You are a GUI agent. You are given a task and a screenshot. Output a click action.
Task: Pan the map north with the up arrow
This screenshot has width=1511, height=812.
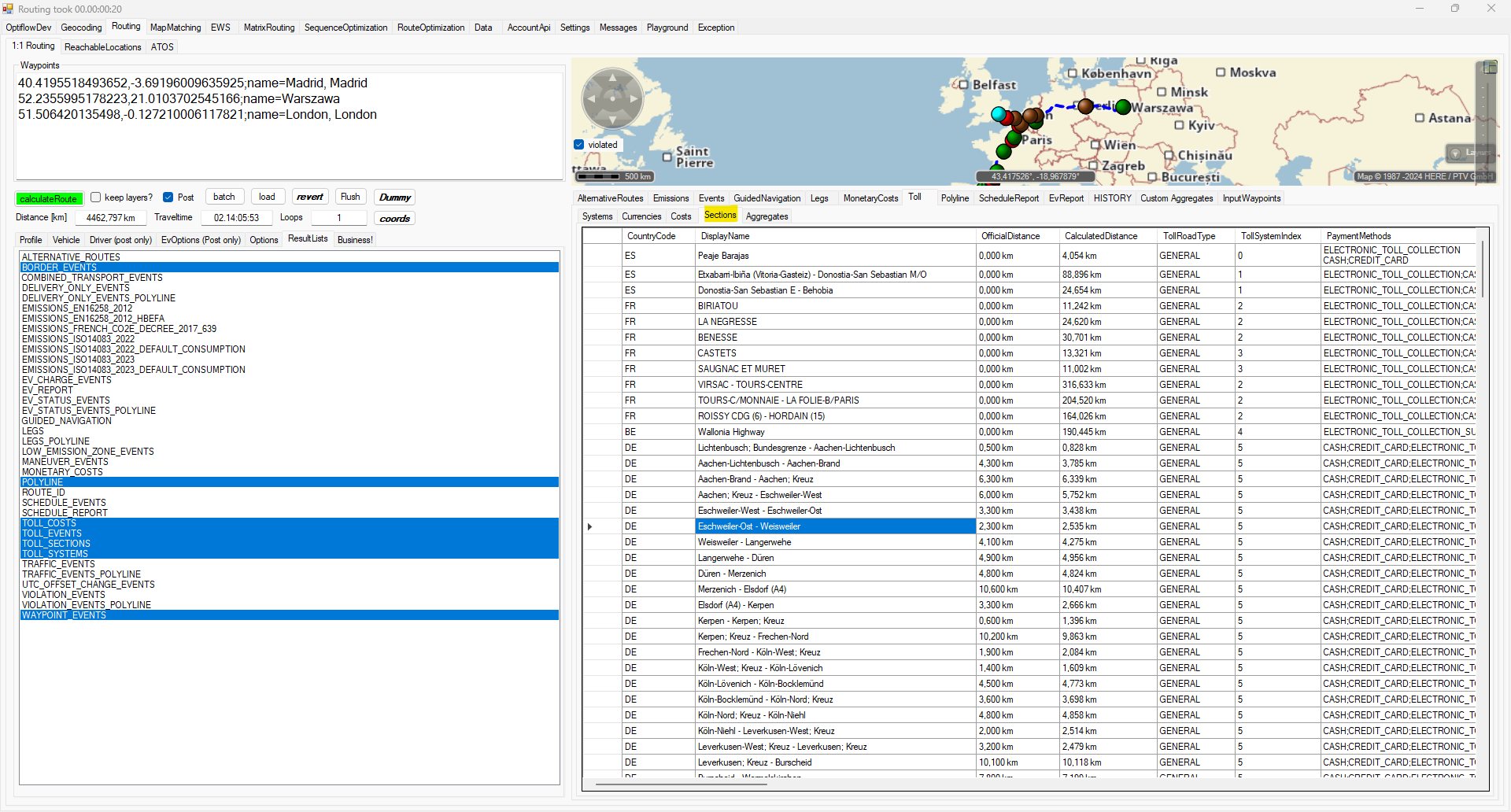(x=613, y=78)
